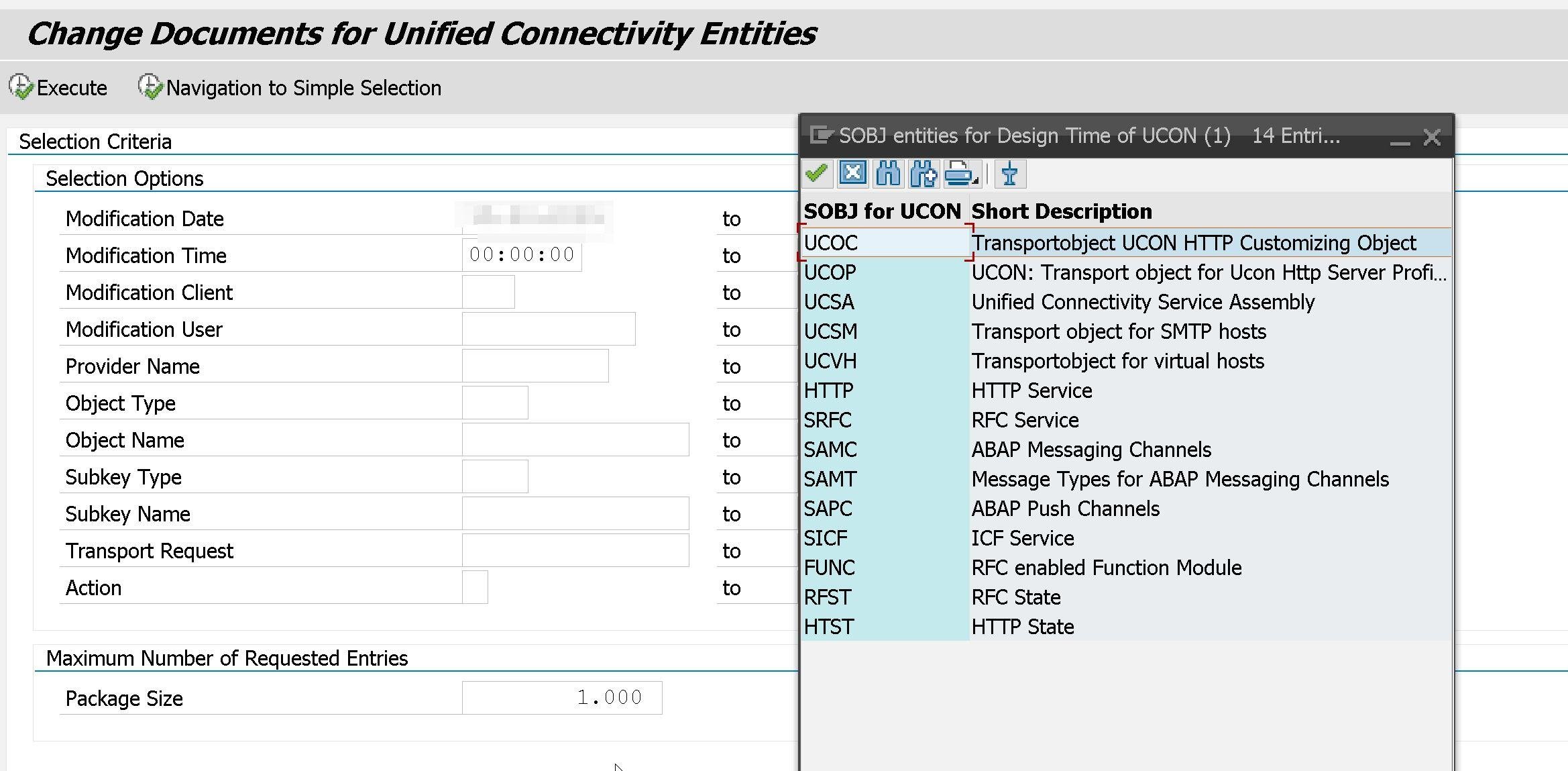Click 'RFC Service' description

[1025, 420]
